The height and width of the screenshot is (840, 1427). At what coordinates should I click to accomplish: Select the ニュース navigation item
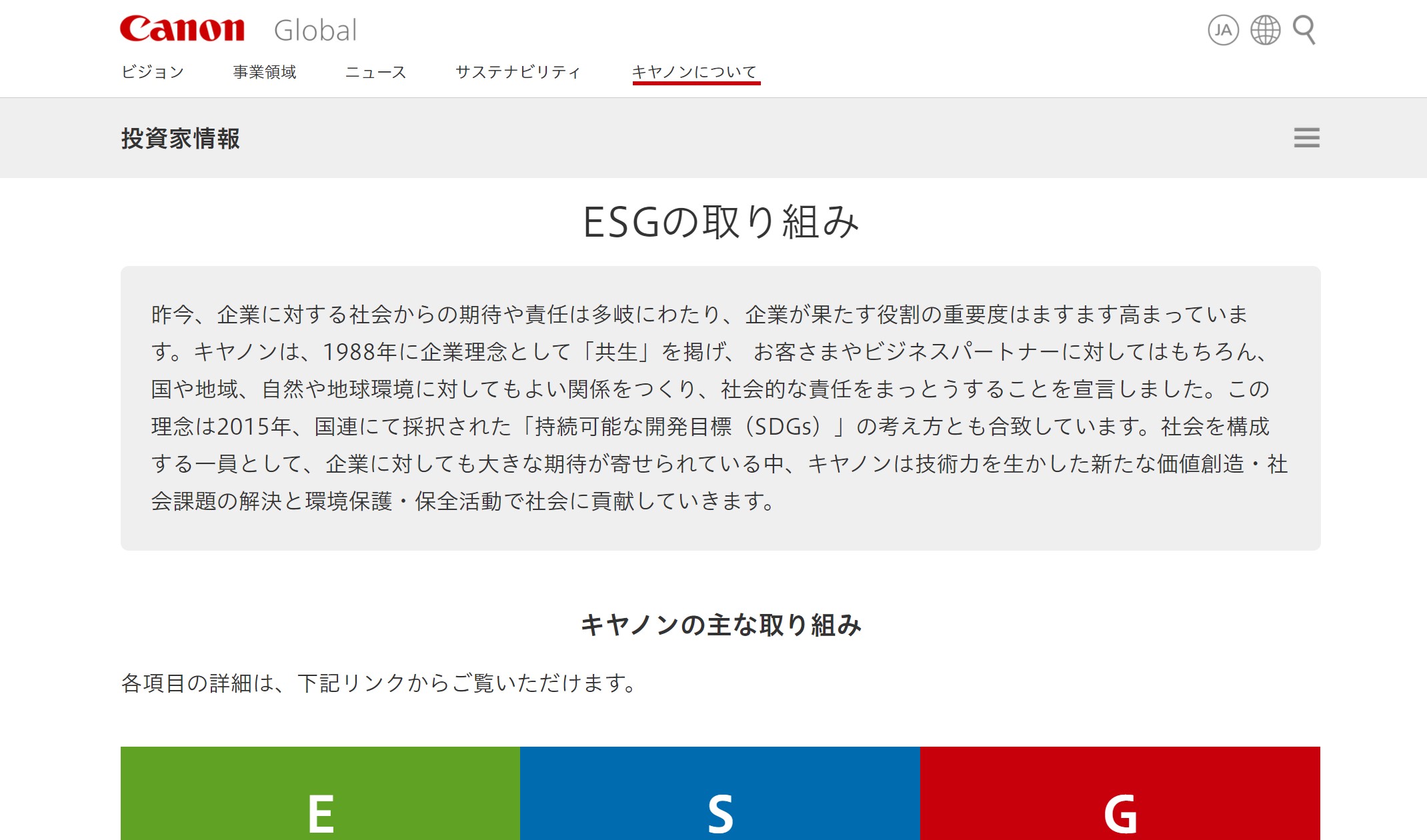(375, 72)
